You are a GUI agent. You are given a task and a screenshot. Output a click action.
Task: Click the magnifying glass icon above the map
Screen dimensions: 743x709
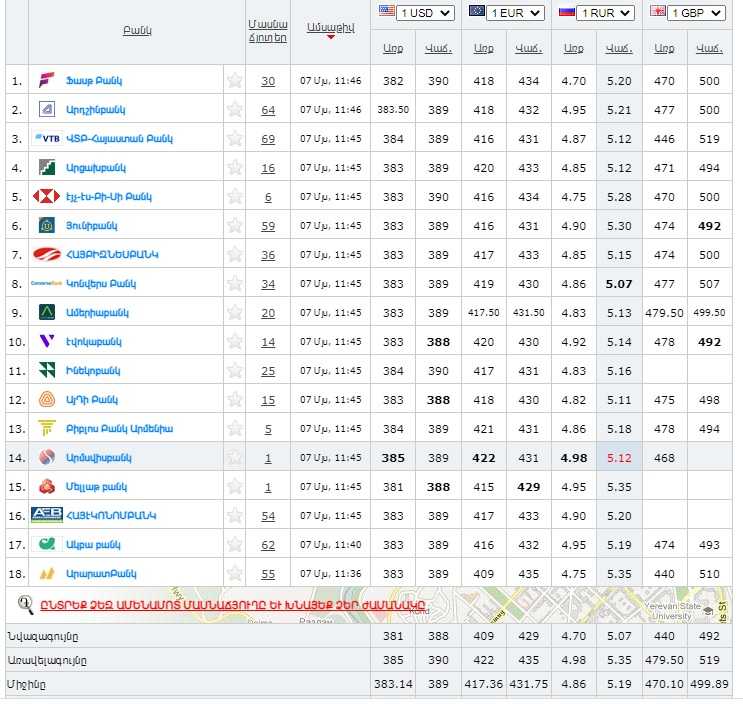point(26,603)
